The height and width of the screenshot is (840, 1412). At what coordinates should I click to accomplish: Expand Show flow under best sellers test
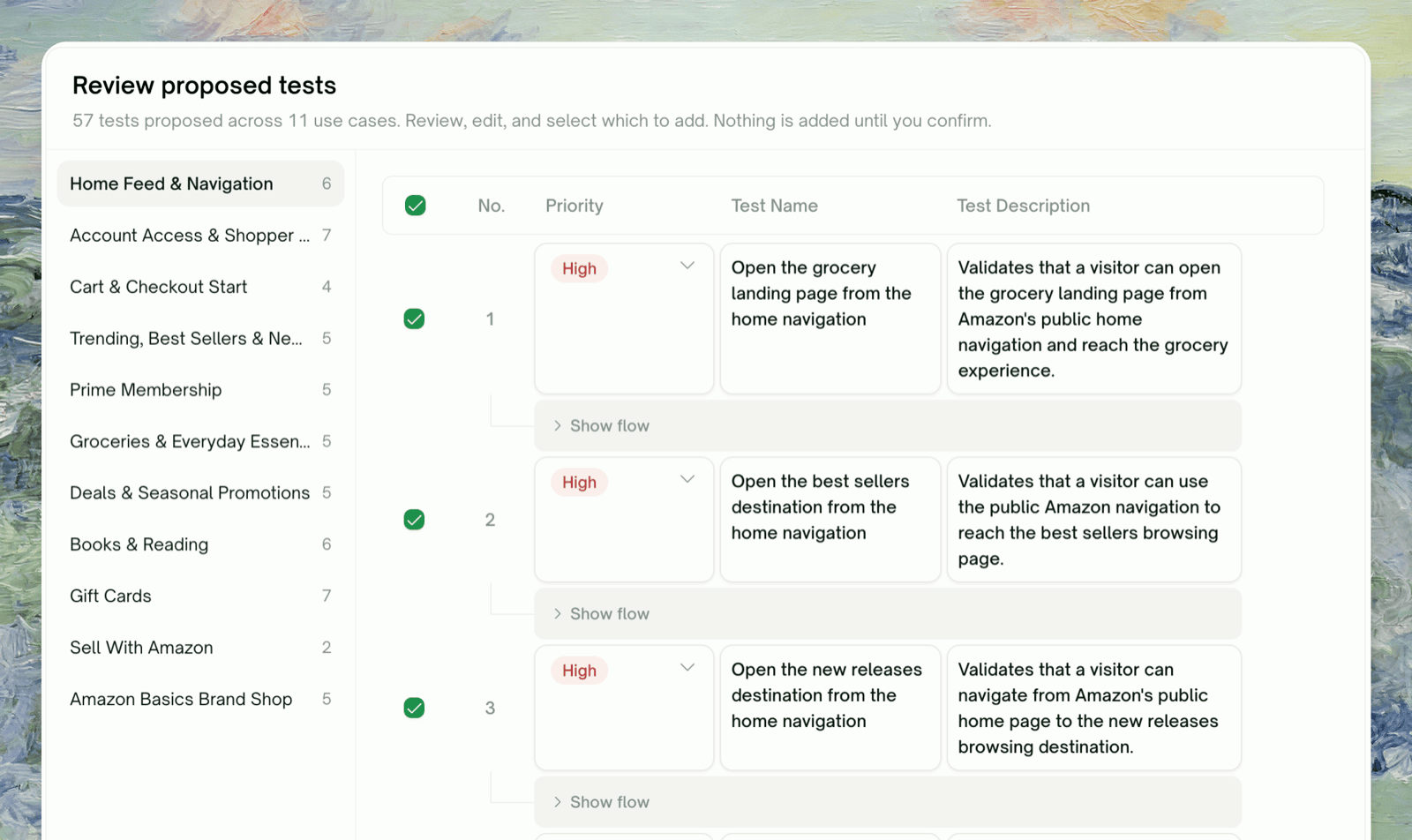coord(888,613)
